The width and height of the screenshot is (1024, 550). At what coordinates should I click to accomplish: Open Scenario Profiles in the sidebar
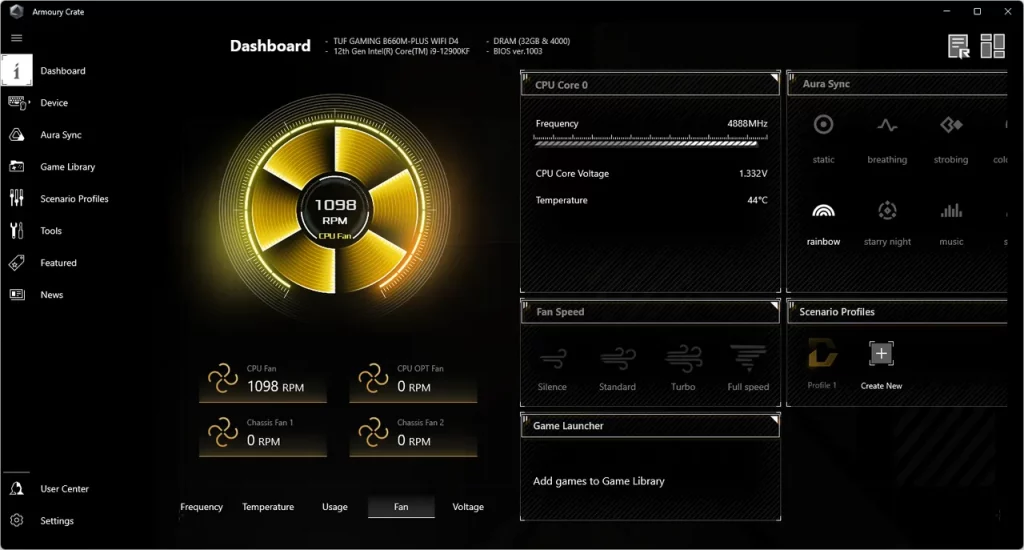(74, 199)
